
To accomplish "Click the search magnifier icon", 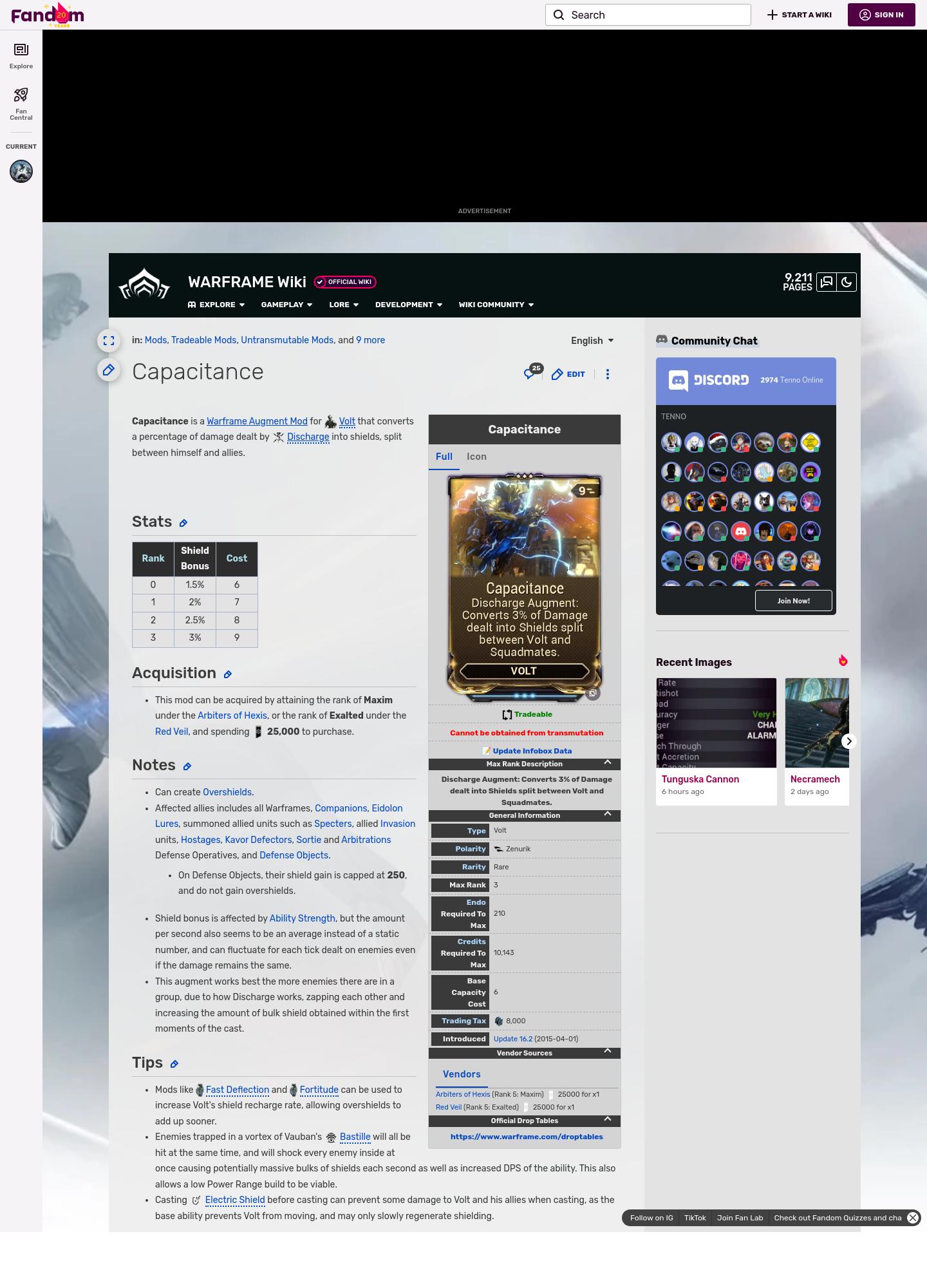I will click(559, 15).
